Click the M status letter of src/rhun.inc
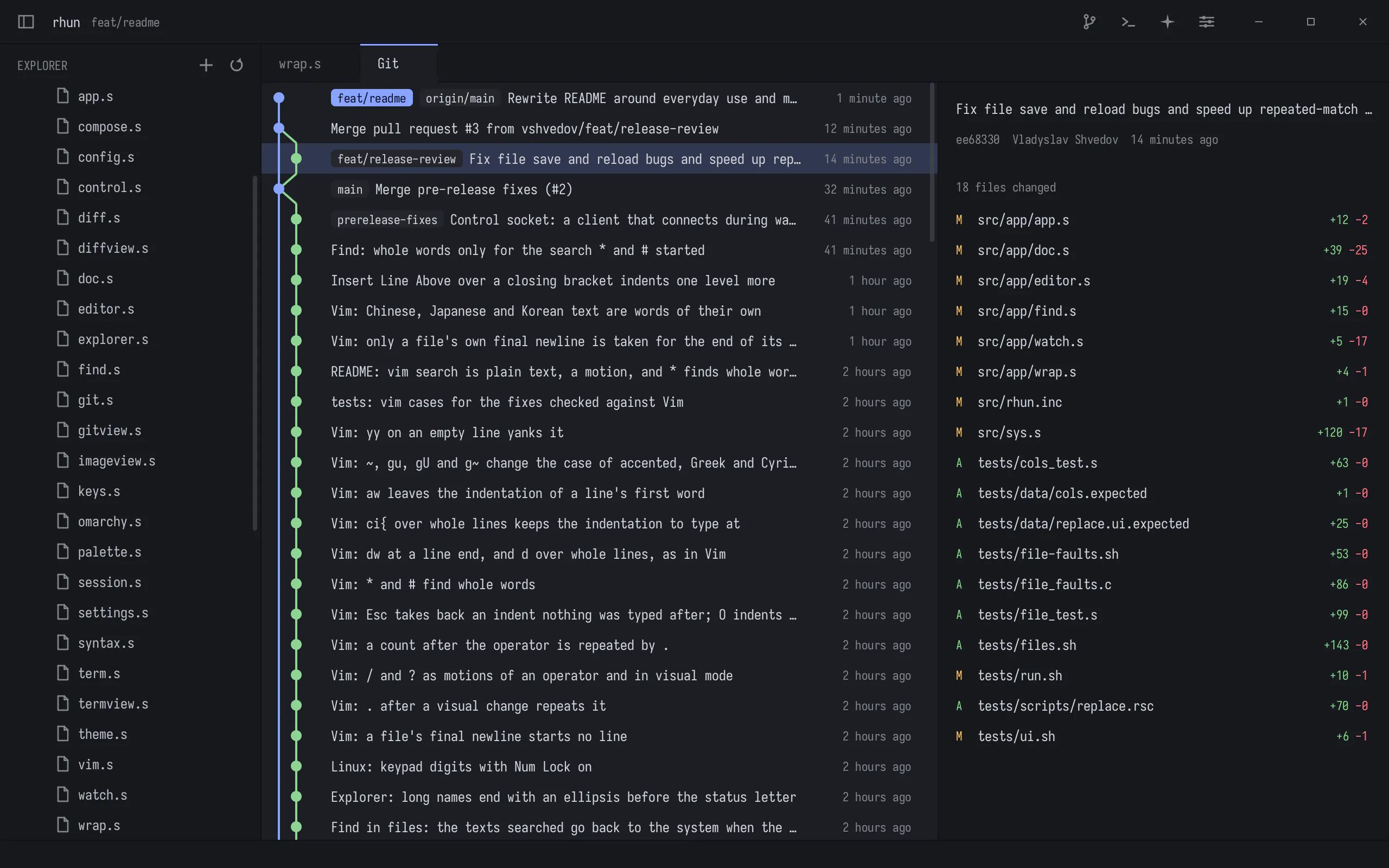The image size is (1389, 868). click(x=959, y=402)
